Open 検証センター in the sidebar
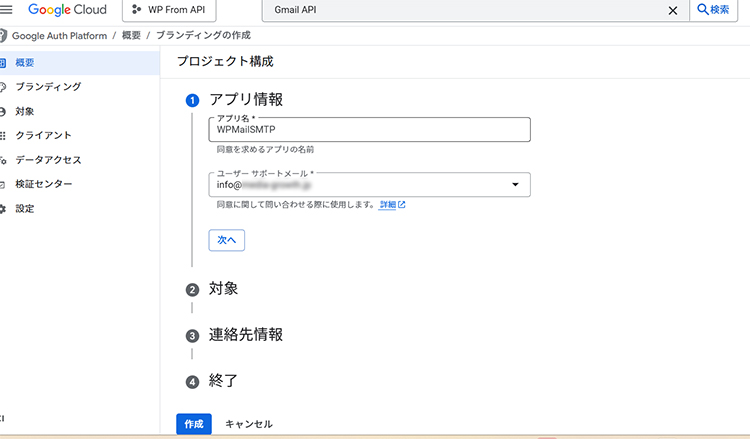This screenshot has width=750, height=439. (43, 184)
